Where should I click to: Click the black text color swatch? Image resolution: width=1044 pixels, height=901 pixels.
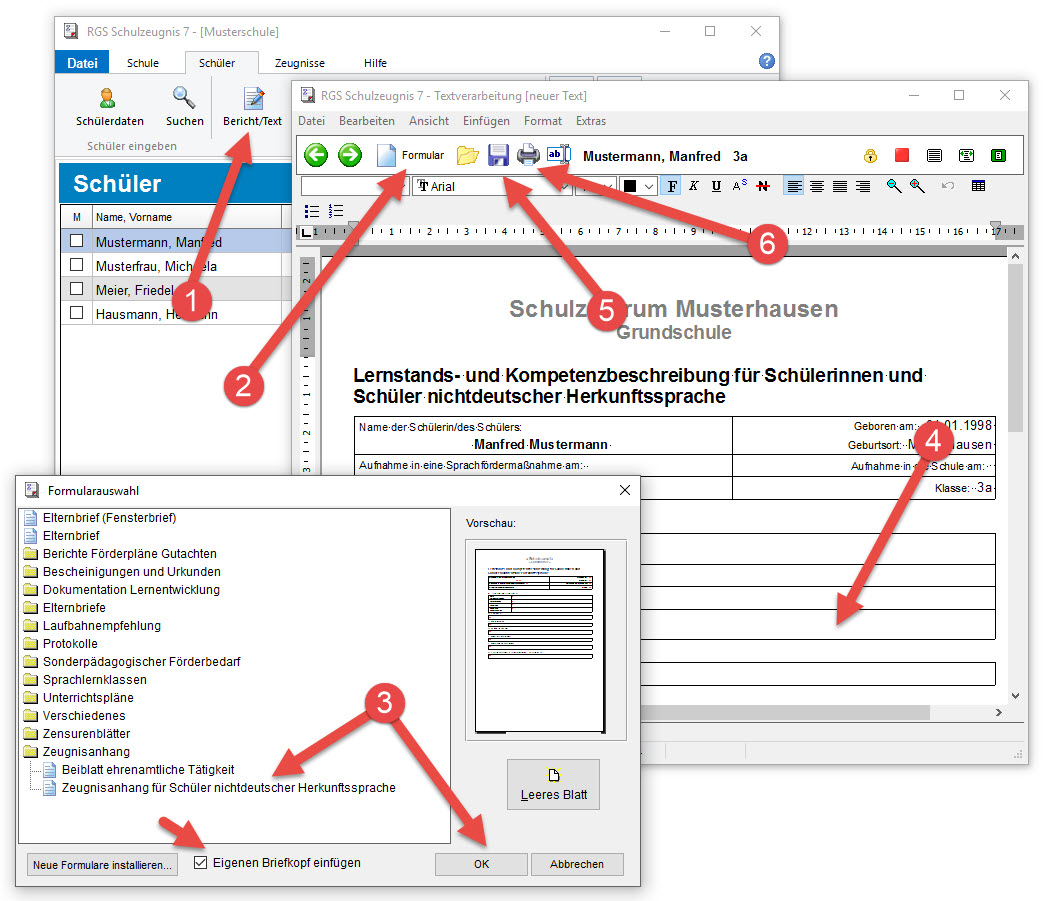(630, 186)
